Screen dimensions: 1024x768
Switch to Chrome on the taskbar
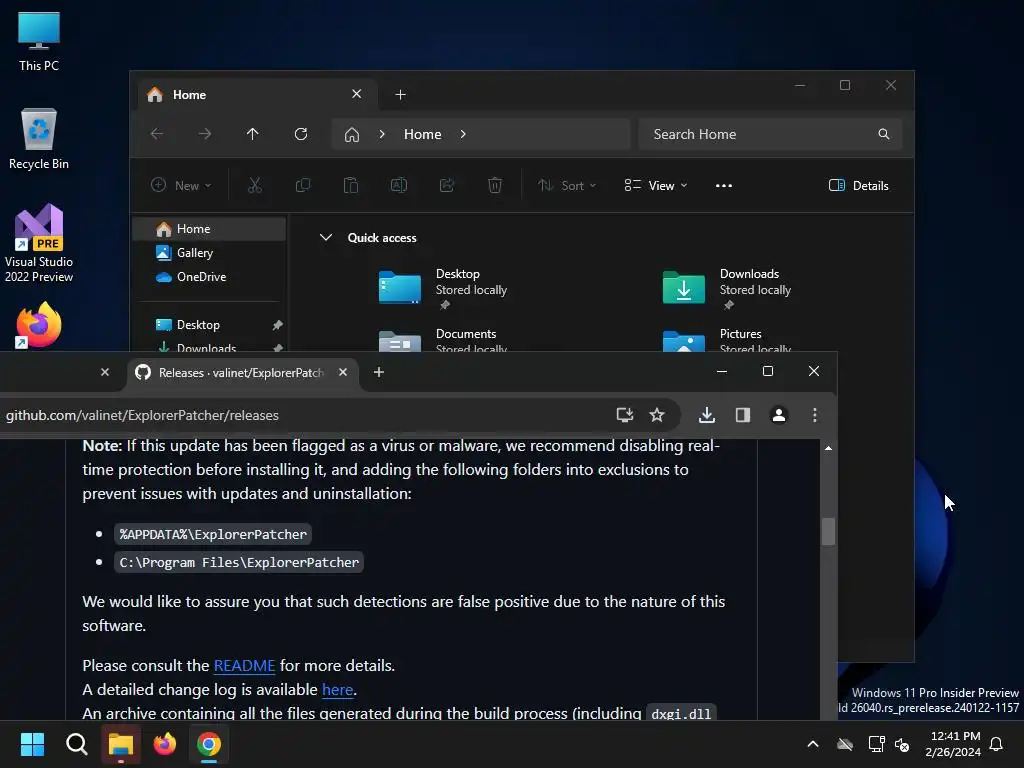tap(209, 744)
